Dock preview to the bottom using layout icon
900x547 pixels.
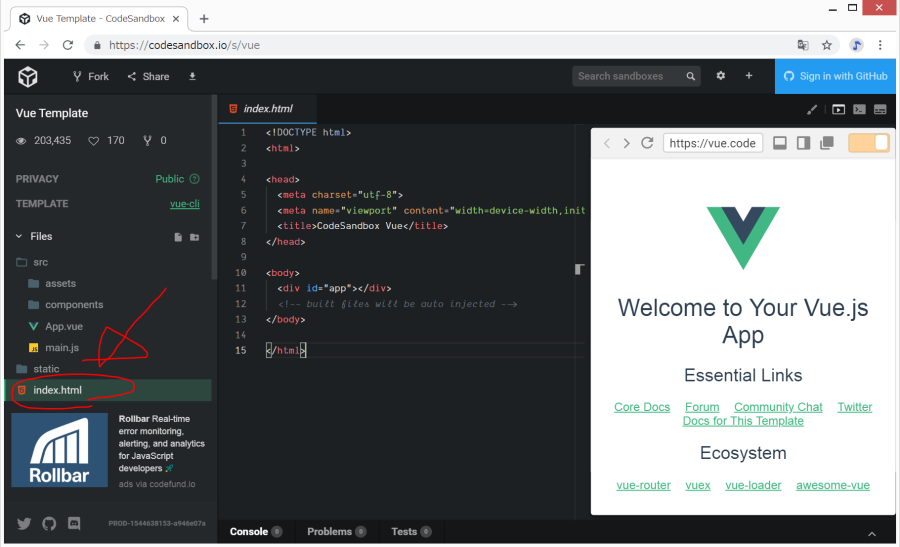click(780, 143)
